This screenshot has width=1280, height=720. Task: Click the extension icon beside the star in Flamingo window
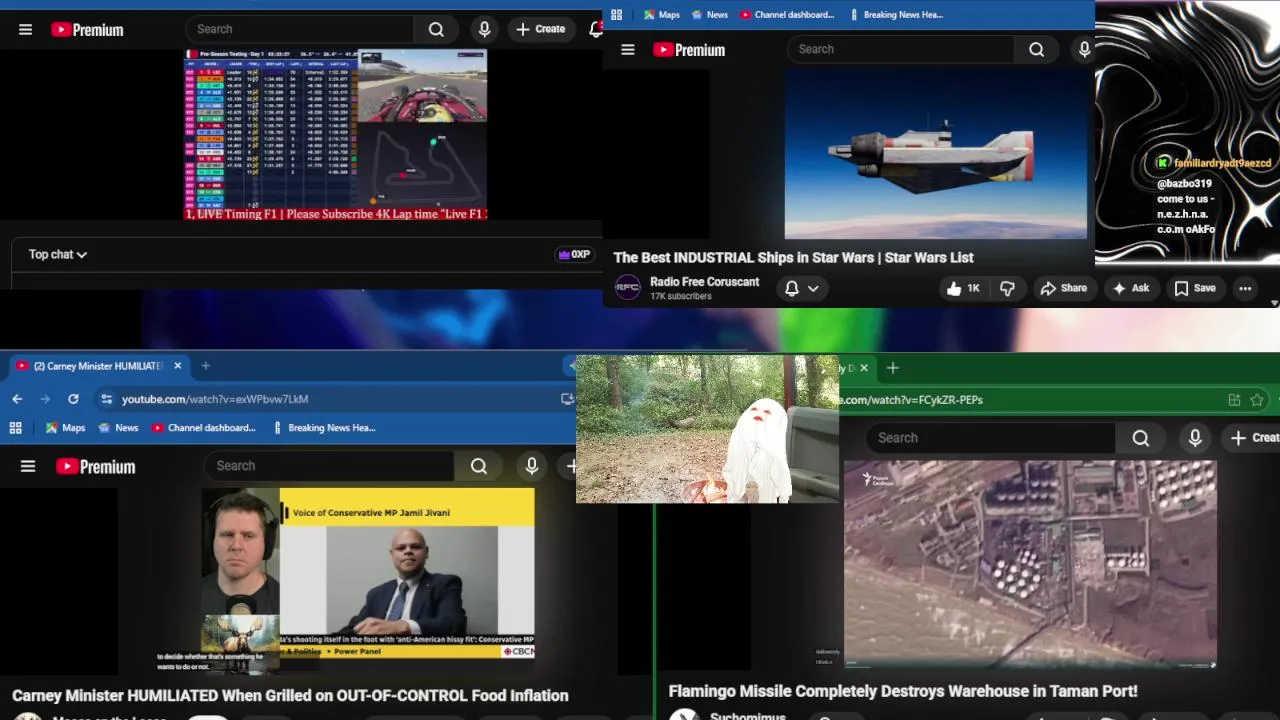coord(1234,400)
